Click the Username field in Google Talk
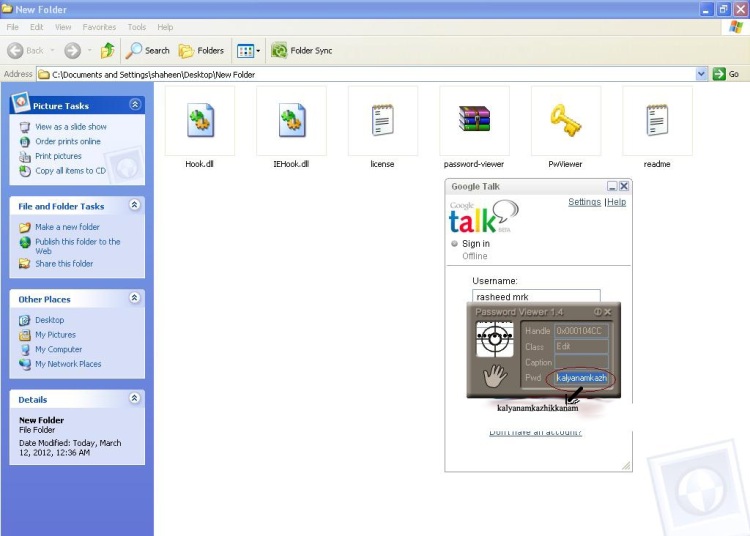 [x=536, y=296]
